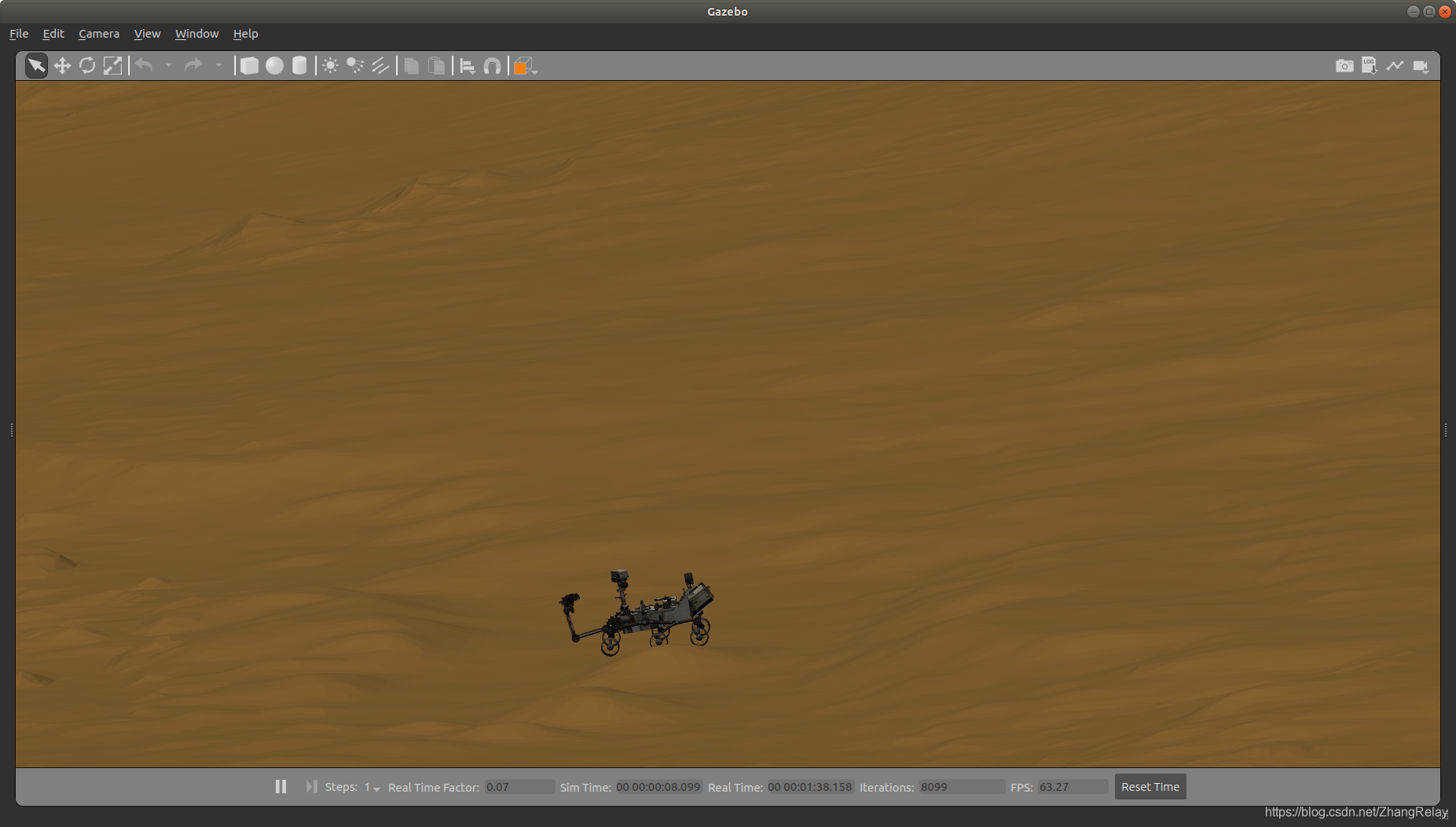Add a point light
The width and height of the screenshot is (1456, 827).
tap(330, 66)
